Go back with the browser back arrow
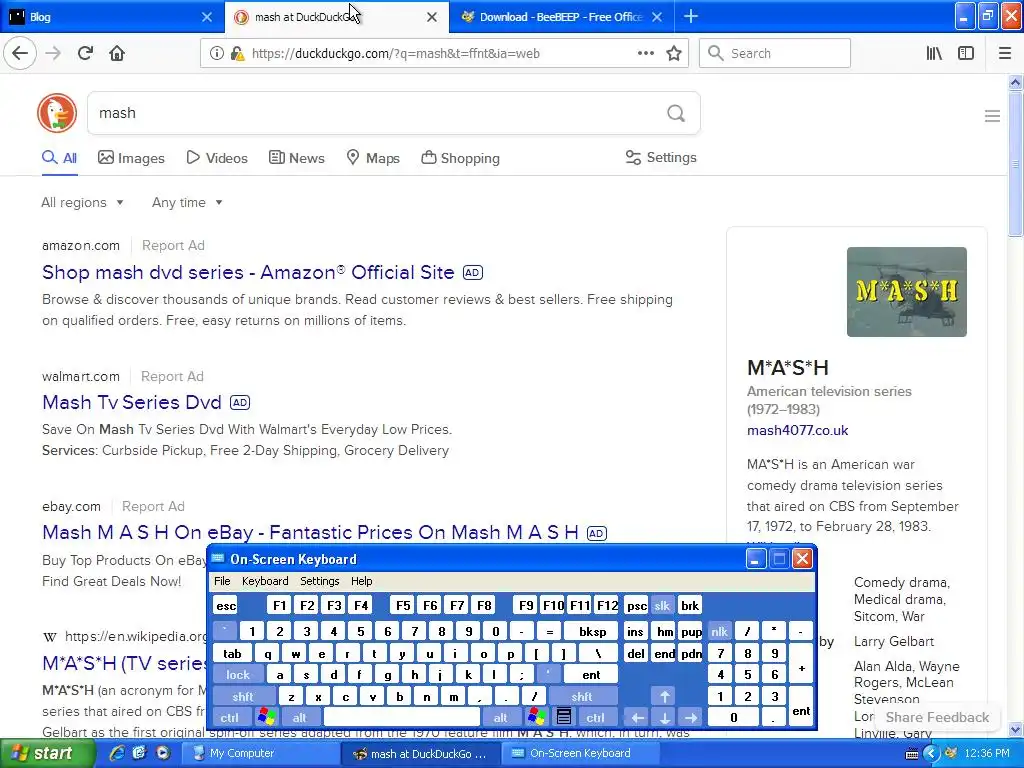Screen dimensions: 1024x768 click(x=20, y=53)
